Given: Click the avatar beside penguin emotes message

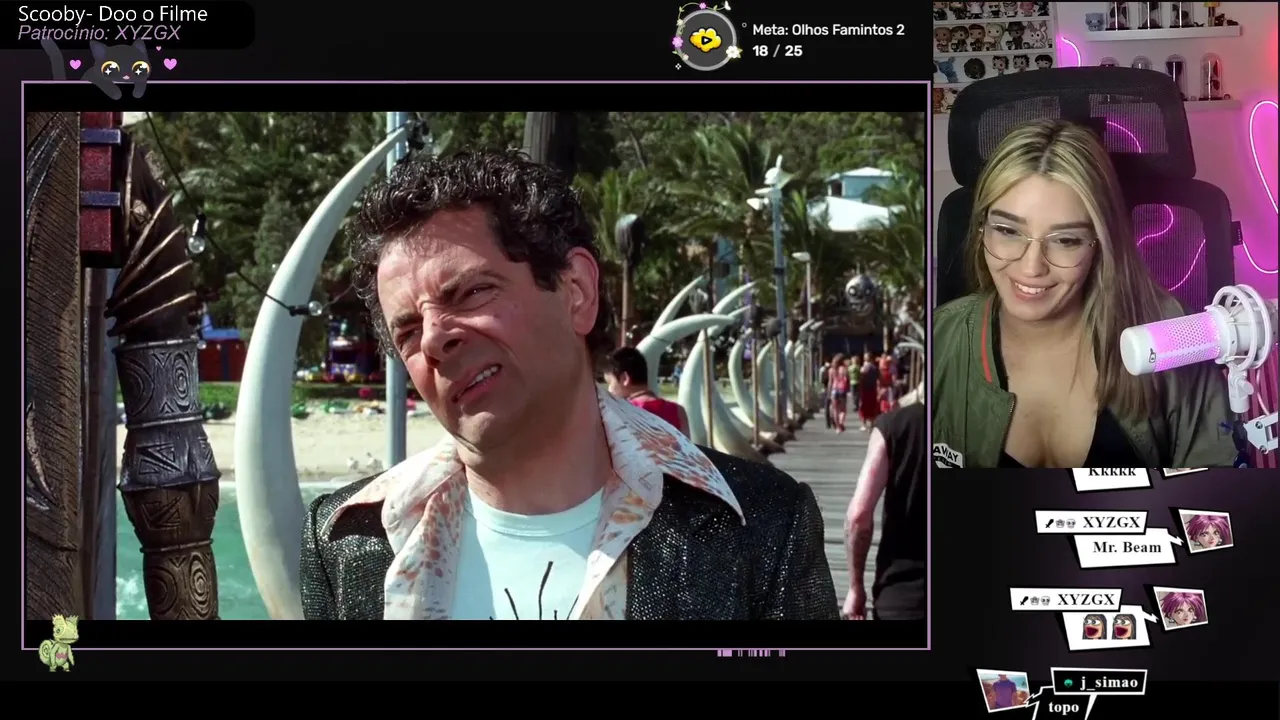Looking at the screenshot, I should click(1181, 609).
